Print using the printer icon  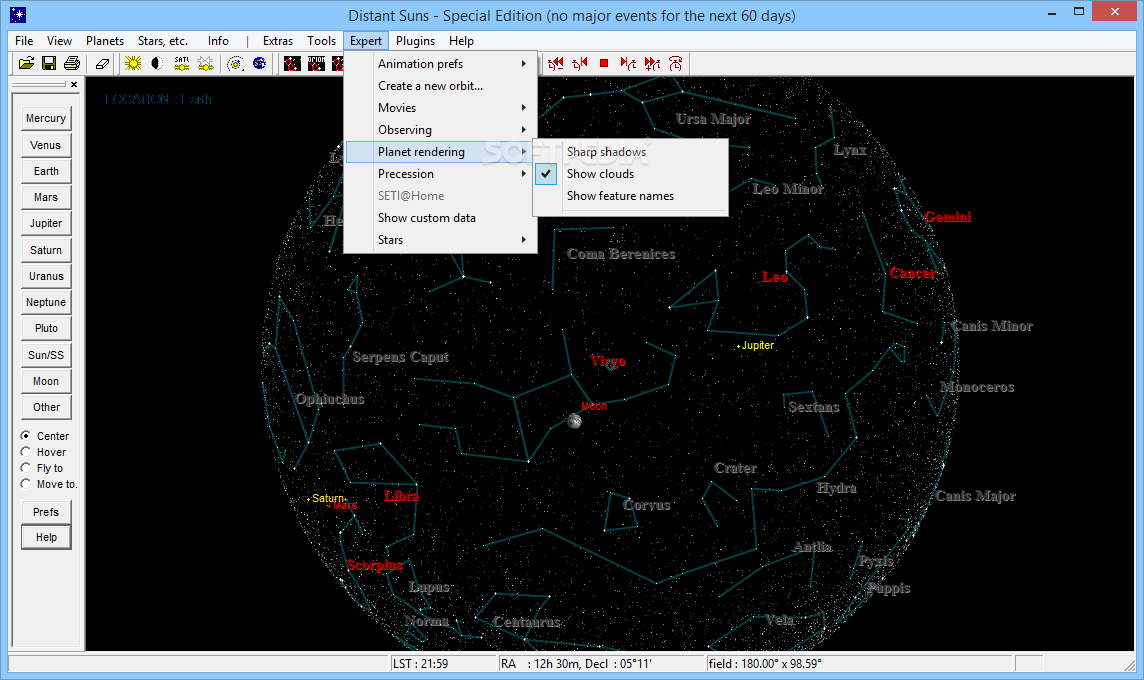pos(72,63)
